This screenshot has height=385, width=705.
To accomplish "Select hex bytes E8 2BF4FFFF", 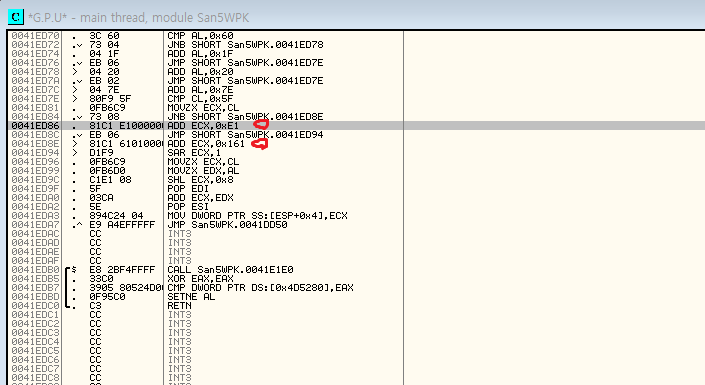I will tap(122, 269).
